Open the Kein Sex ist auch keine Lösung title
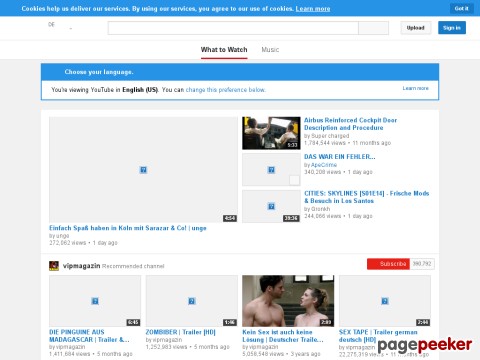This screenshot has height=360, width=480. coord(283,336)
